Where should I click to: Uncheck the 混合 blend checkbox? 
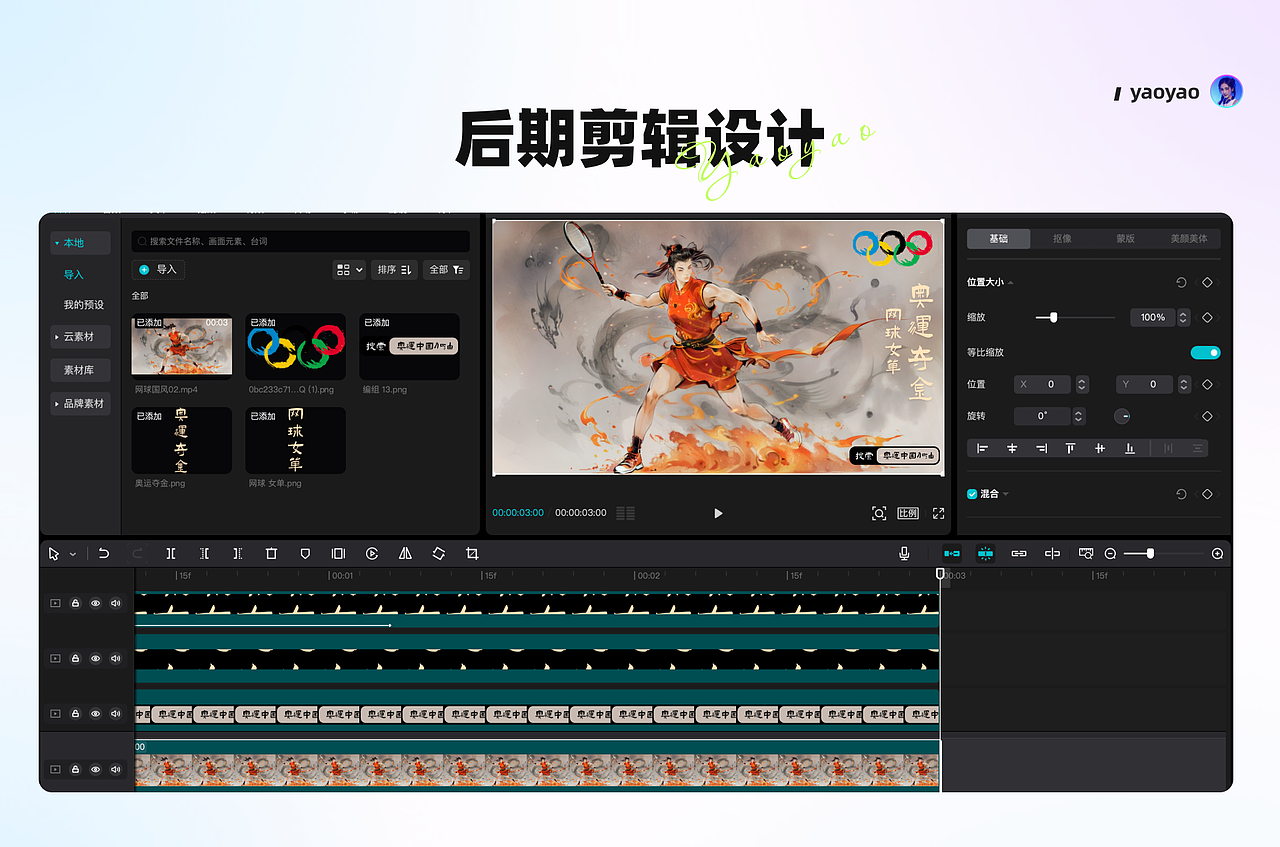point(970,493)
